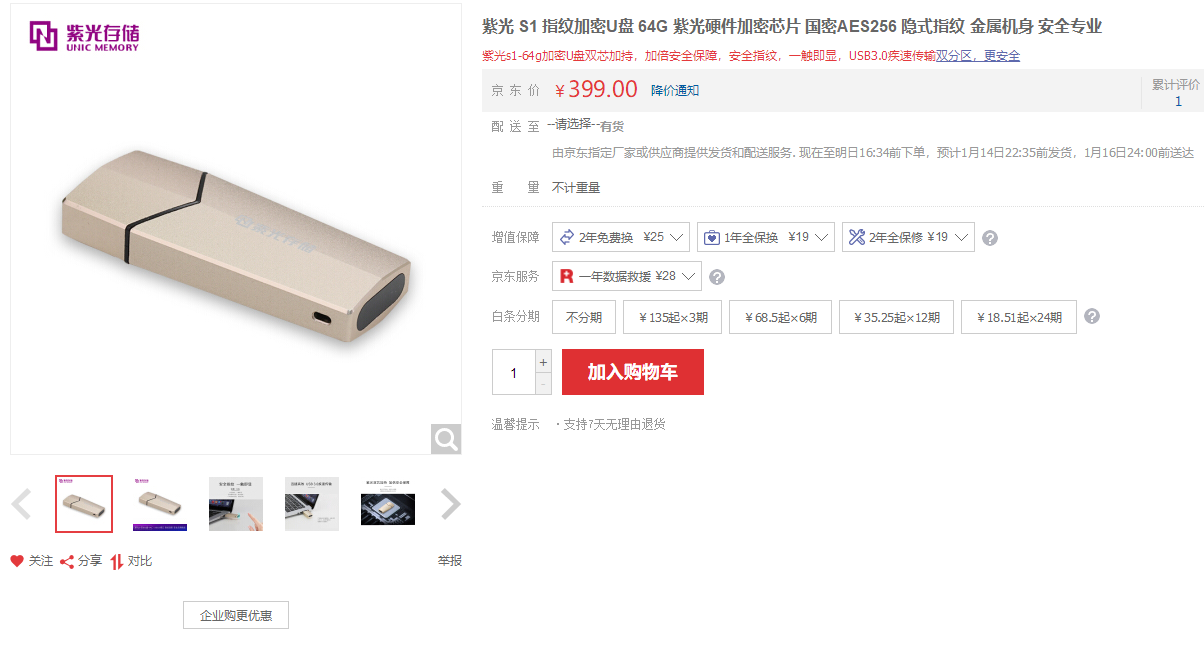Add item with 加入购物车 button
1204x646 pixels.
click(x=633, y=372)
